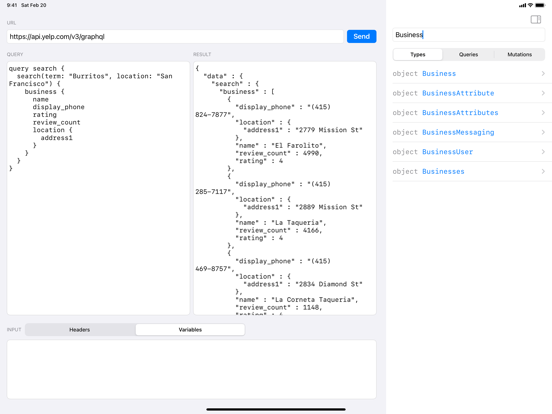The image size is (552, 414).
Task: Expand the chevron on the Business row
Action: pyautogui.click(x=543, y=74)
